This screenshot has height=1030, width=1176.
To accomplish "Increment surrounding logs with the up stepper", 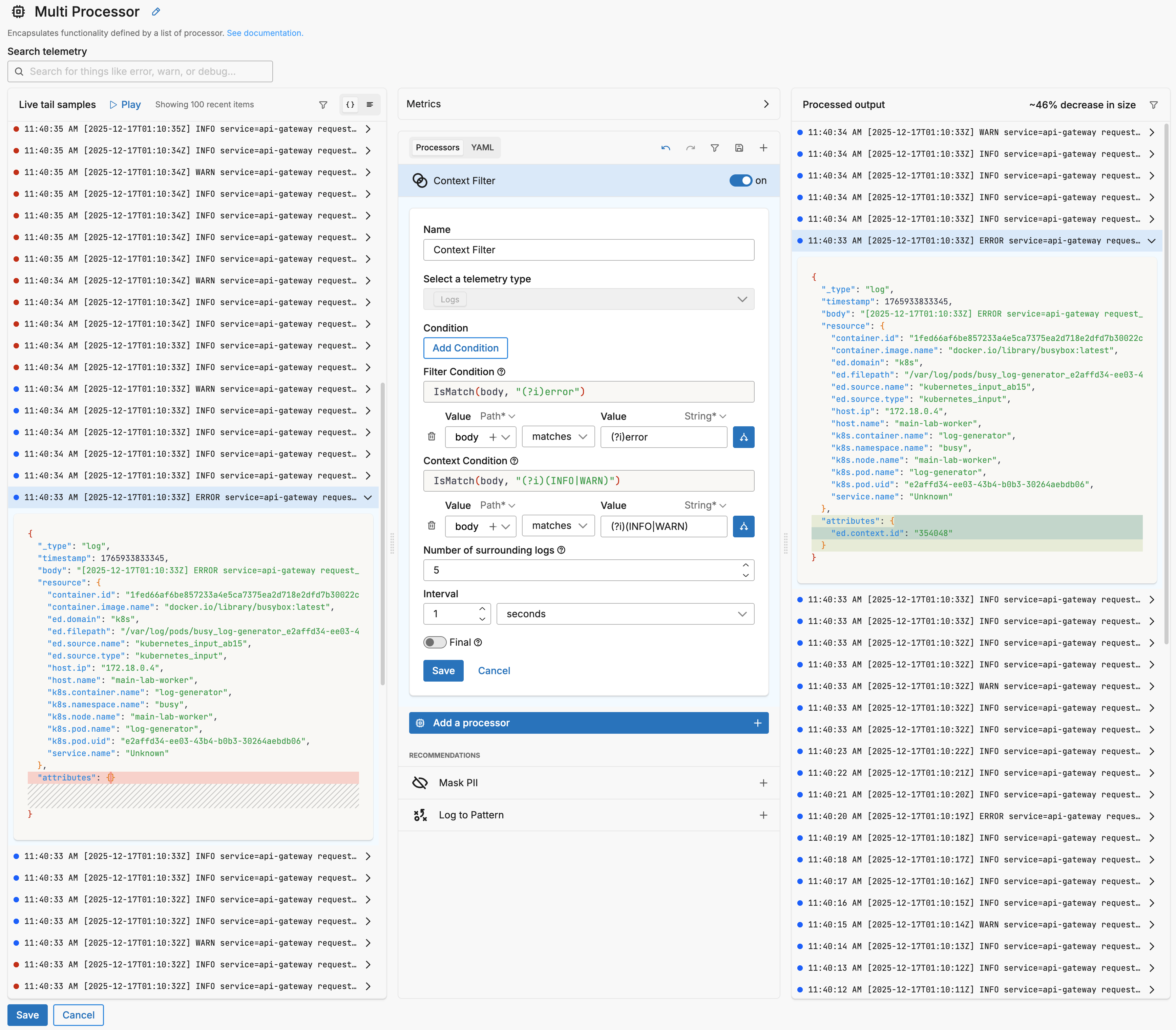I will (745, 565).
